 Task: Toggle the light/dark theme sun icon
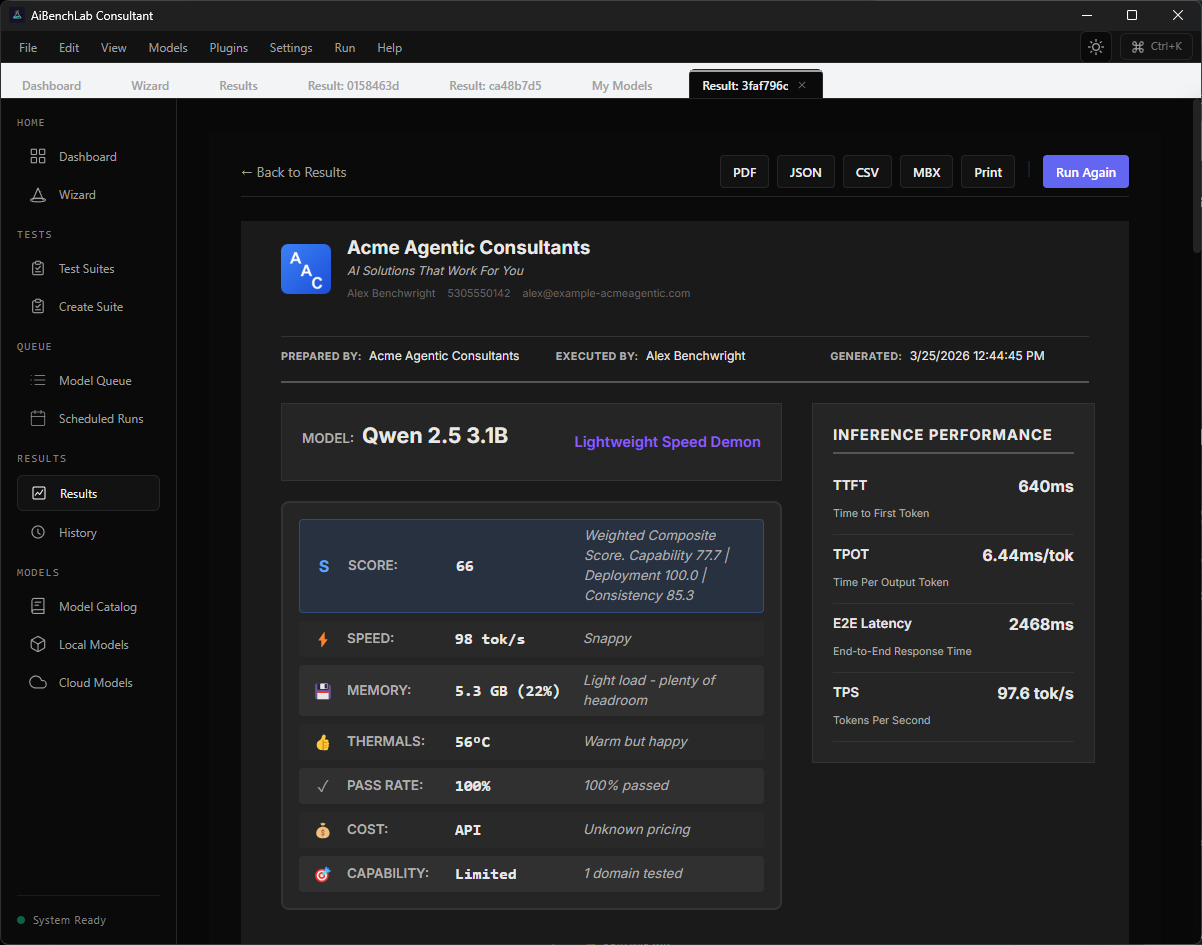(1096, 47)
